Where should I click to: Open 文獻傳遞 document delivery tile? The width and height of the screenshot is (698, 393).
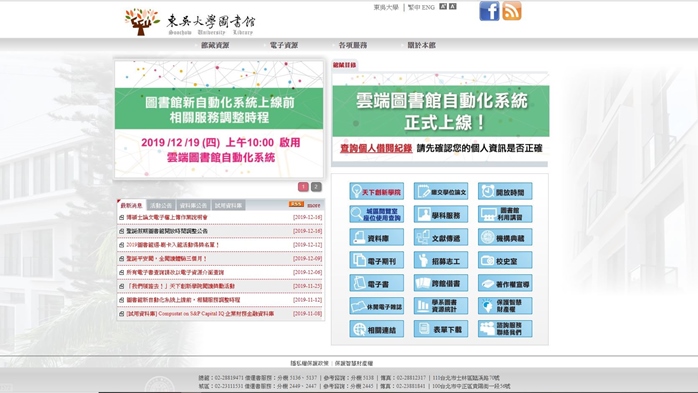[441, 237]
